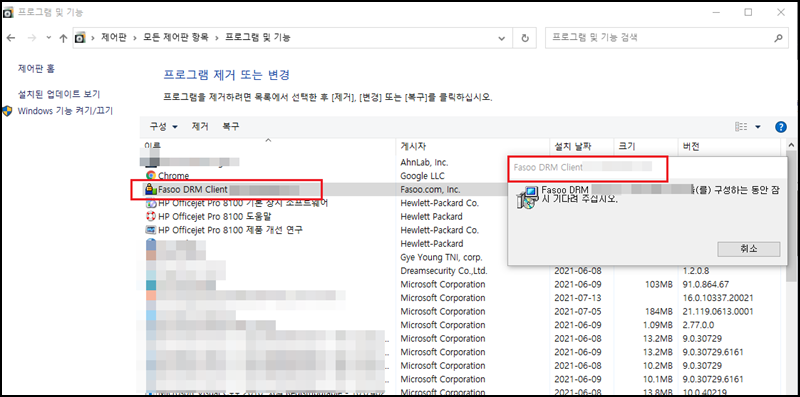Viewport: 800px width, 397px height.
Task: Click the version 1.2.0.8 cell
Action: (x=697, y=270)
